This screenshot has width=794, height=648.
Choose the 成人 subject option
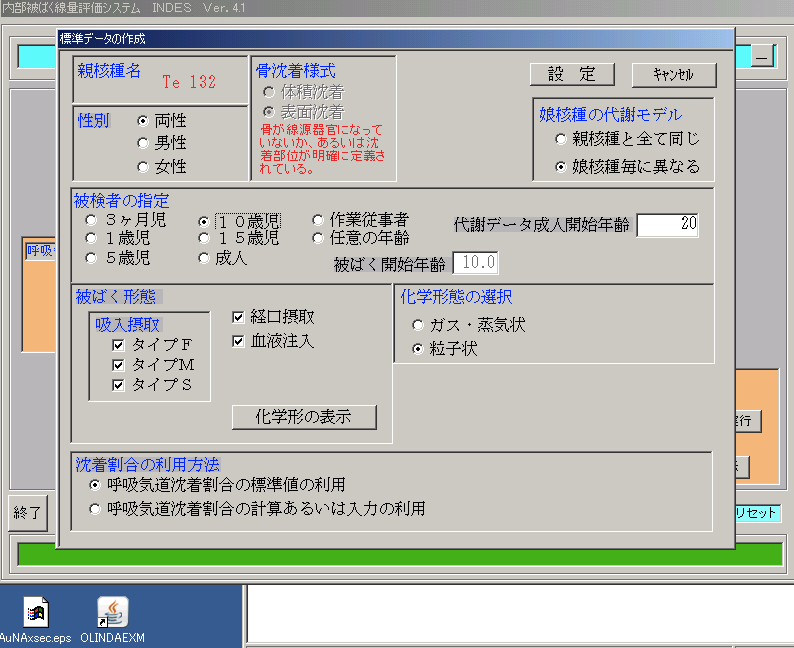tap(205, 258)
